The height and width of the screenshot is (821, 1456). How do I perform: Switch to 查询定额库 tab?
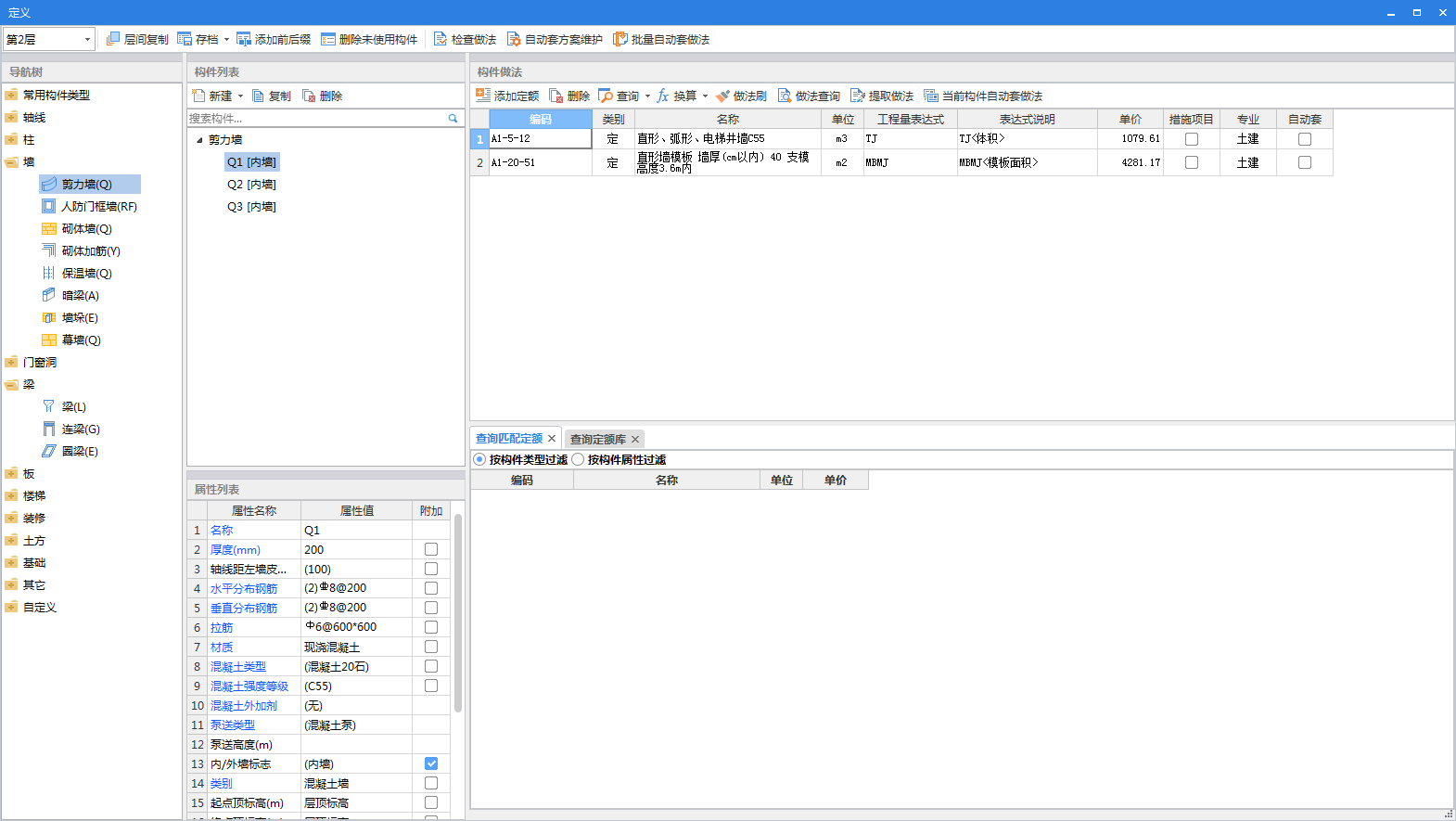coord(598,440)
